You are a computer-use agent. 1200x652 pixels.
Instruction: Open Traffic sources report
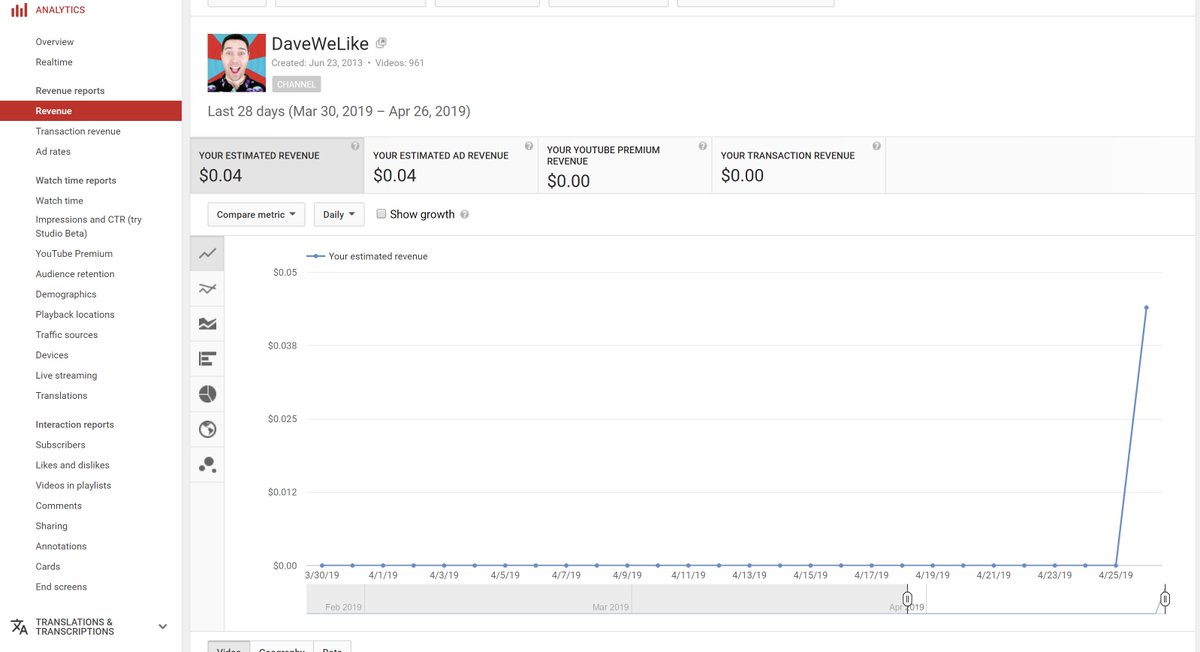(x=67, y=335)
